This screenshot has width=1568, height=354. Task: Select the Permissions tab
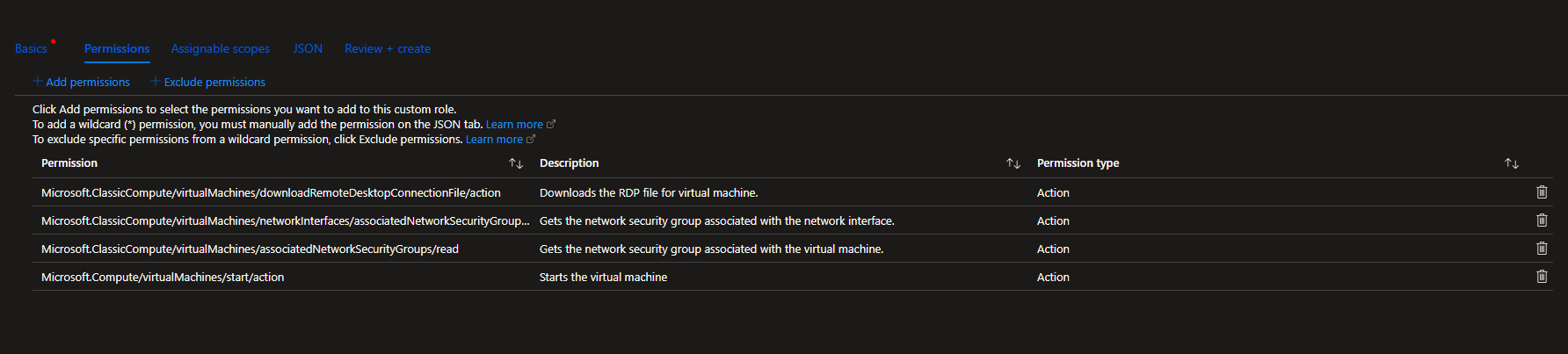click(x=117, y=48)
